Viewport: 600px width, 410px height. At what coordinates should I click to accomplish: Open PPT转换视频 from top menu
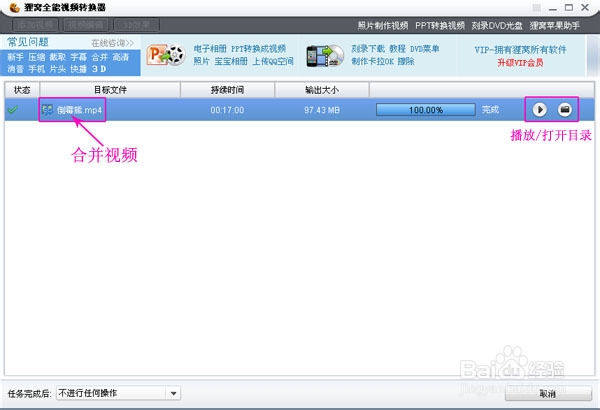(440, 26)
